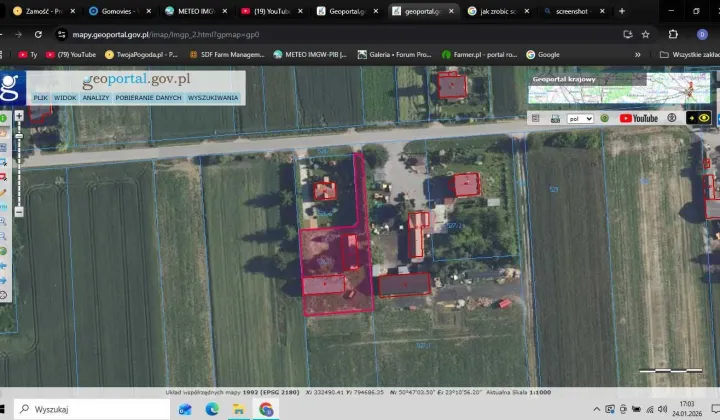720x420 pixels.
Task: Expand the bookmarks overflow chevron
Action: [638, 54]
